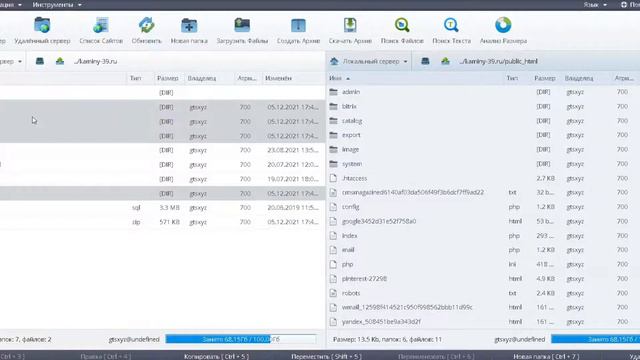The image size is (640, 360).
Task: Select left row dated 19.07.2021
Action: (x=162, y=179)
